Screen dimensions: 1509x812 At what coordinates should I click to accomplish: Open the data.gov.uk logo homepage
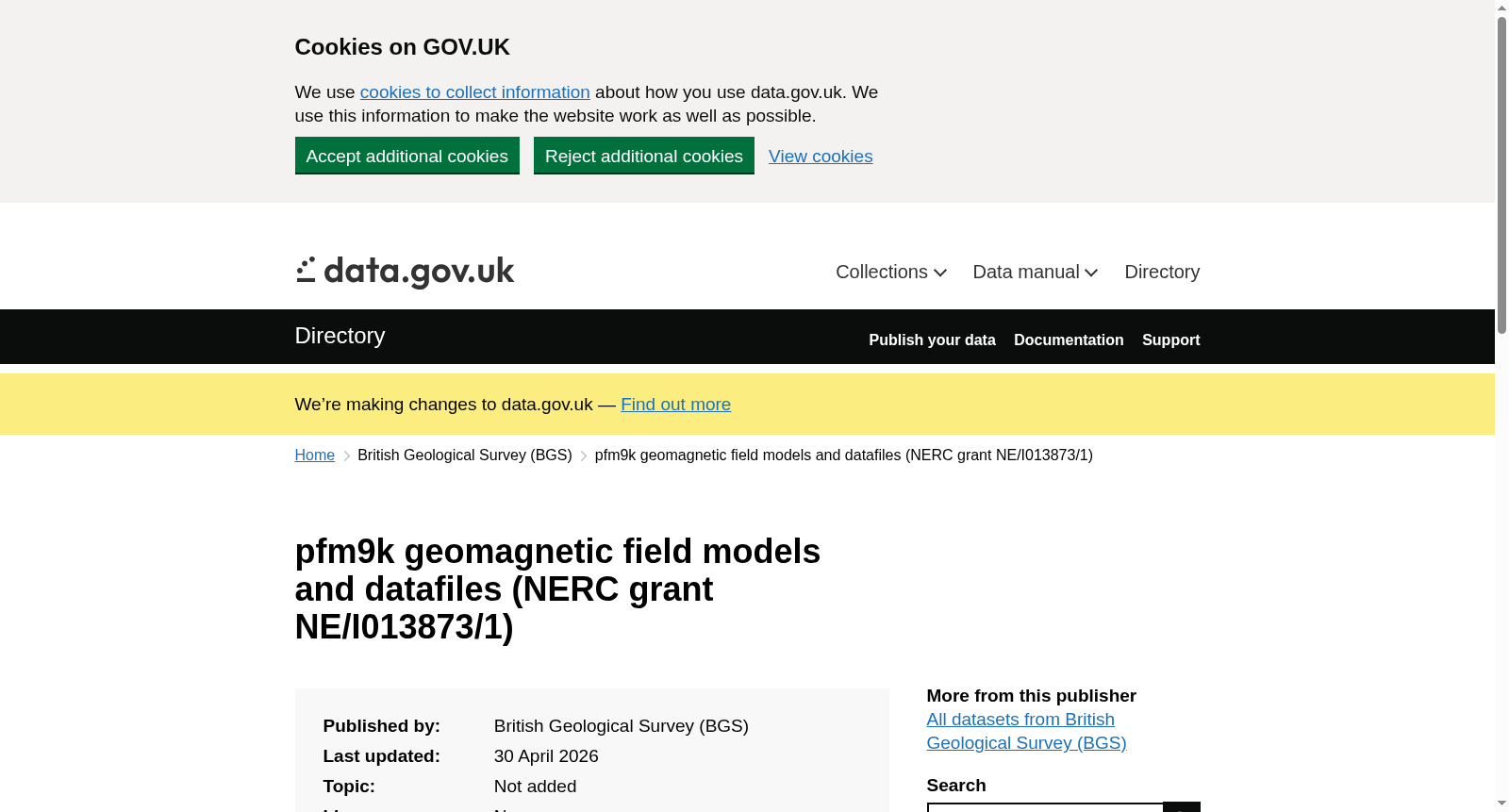point(405,272)
